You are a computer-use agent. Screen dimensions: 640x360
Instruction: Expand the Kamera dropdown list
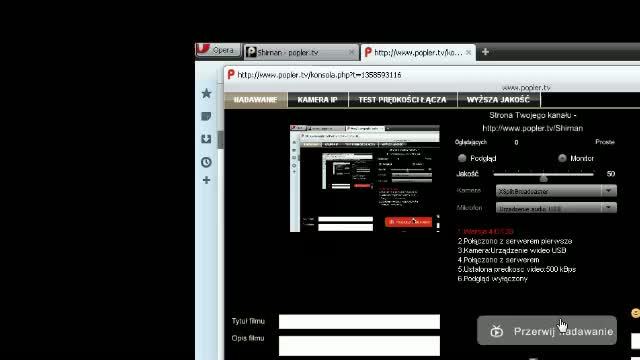609,191
